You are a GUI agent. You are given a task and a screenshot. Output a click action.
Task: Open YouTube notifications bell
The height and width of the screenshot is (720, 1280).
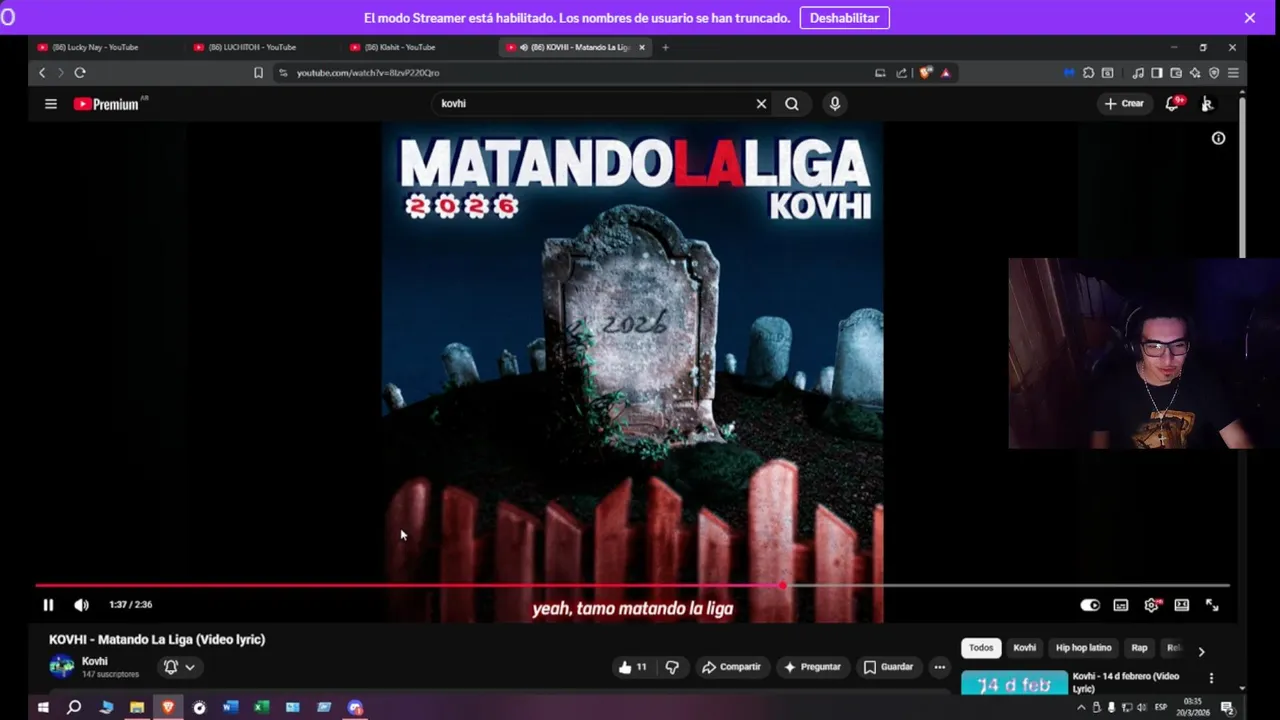click(1173, 104)
